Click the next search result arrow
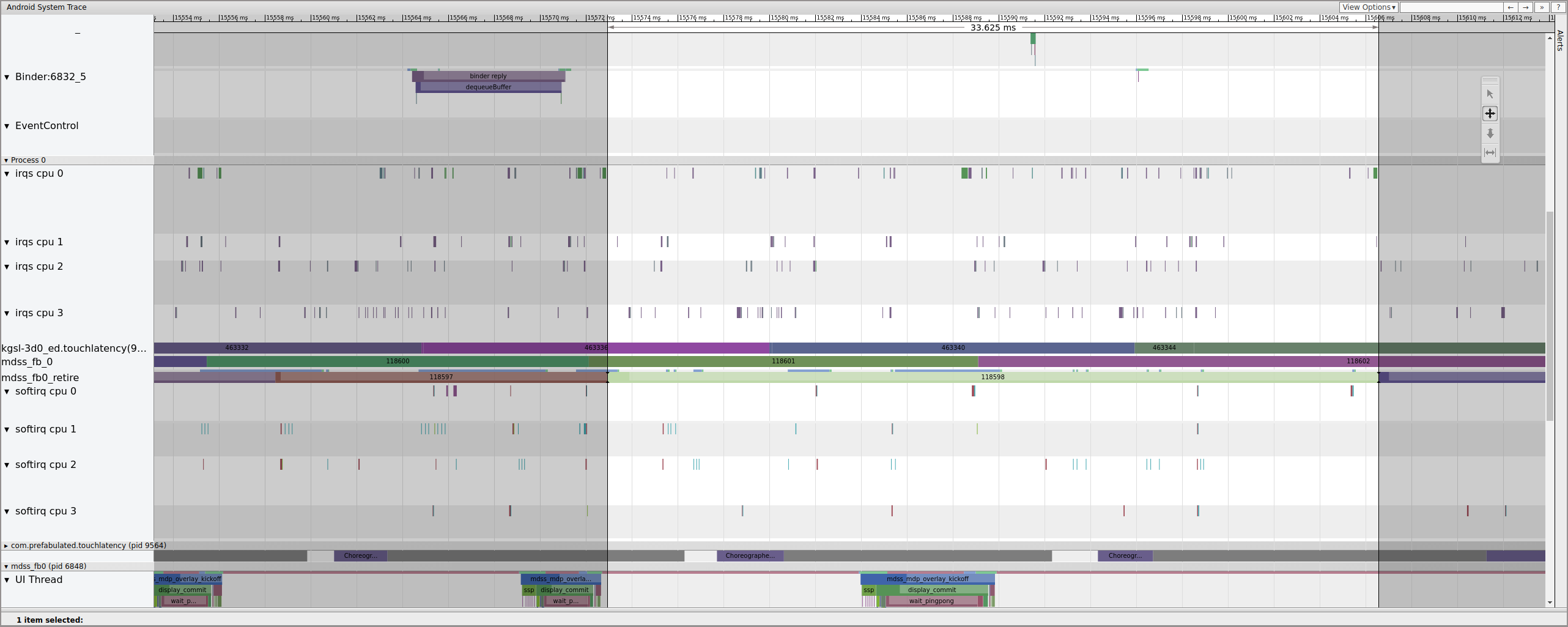The width and height of the screenshot is (1568, 627). (x=1526, y=7)
